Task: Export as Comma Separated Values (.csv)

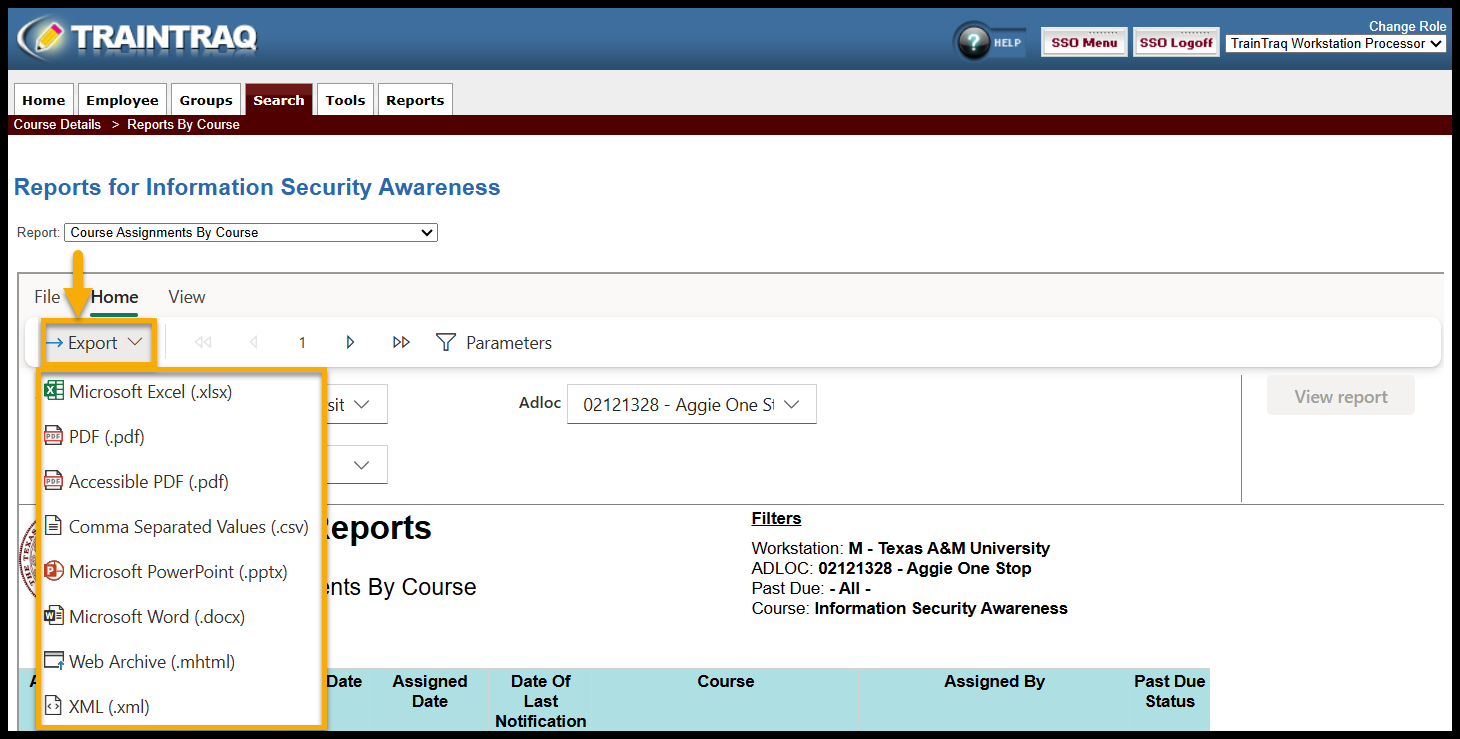Action: tap(188, 527)
